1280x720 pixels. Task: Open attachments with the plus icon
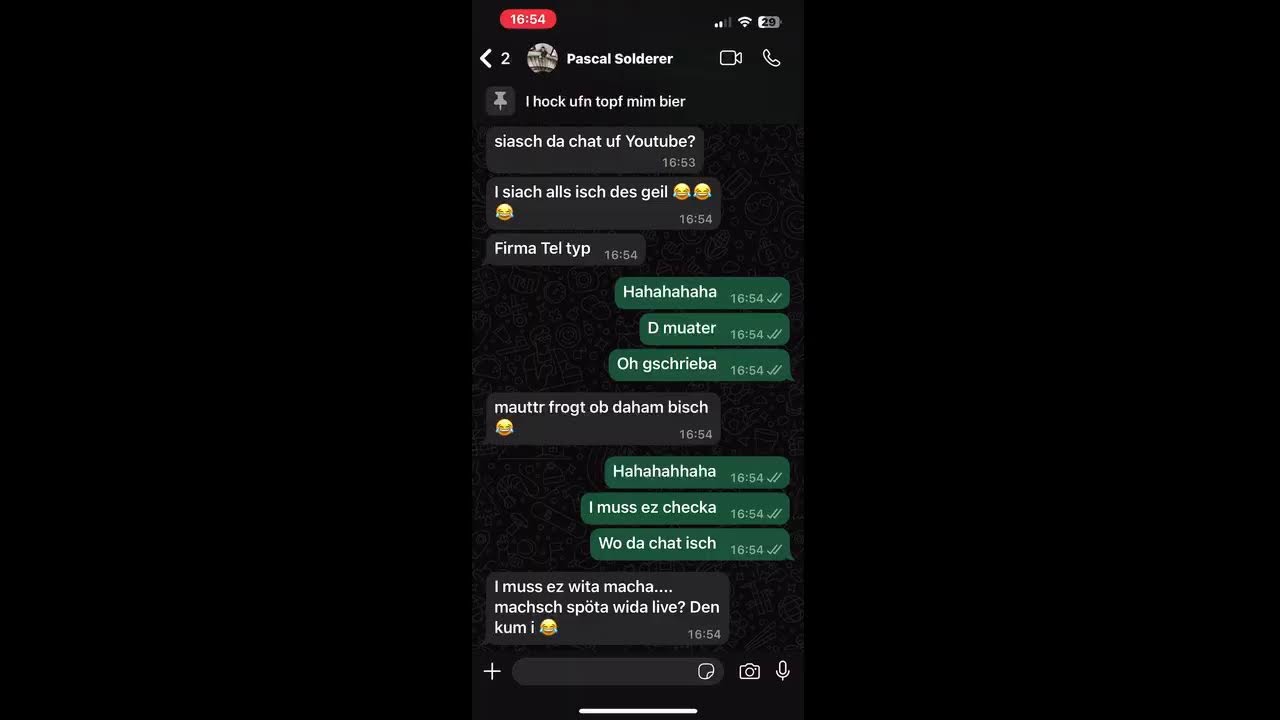(492, 671)
